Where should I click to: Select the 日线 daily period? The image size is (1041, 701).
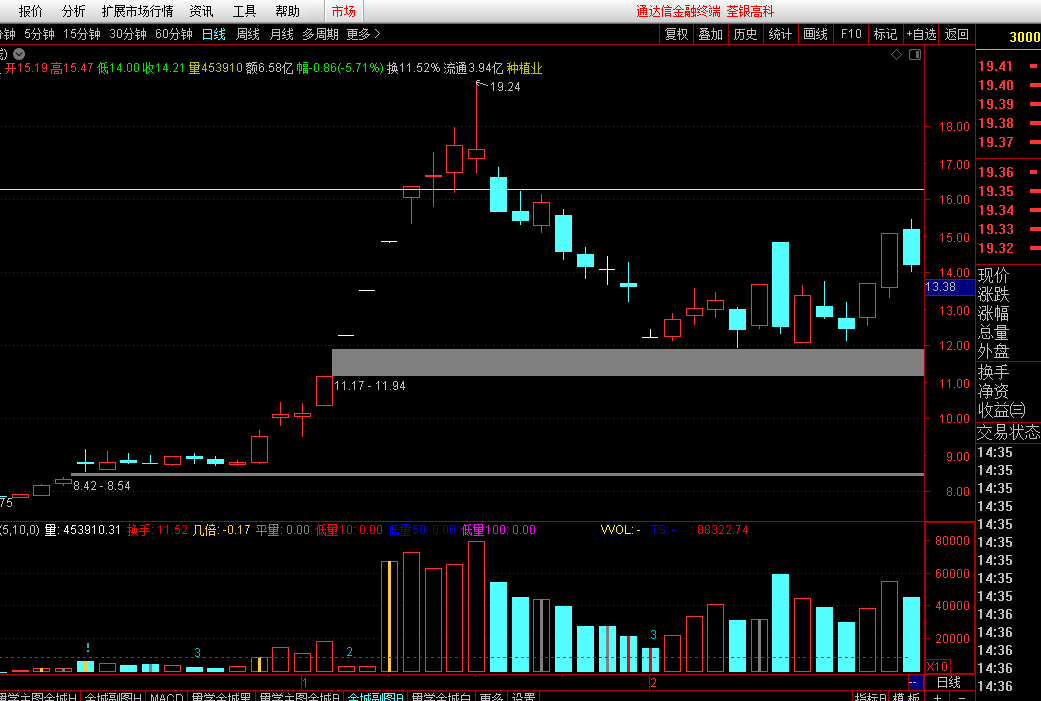point(214,34)
